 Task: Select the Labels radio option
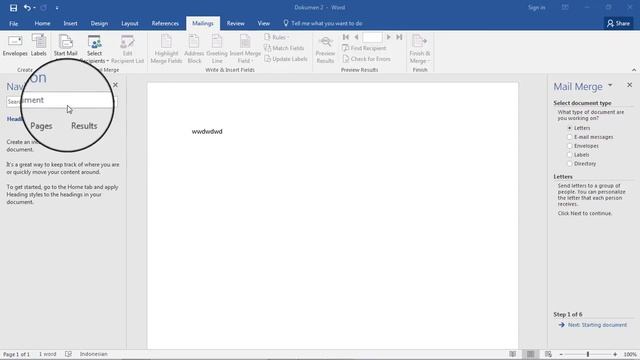point(570,155)
